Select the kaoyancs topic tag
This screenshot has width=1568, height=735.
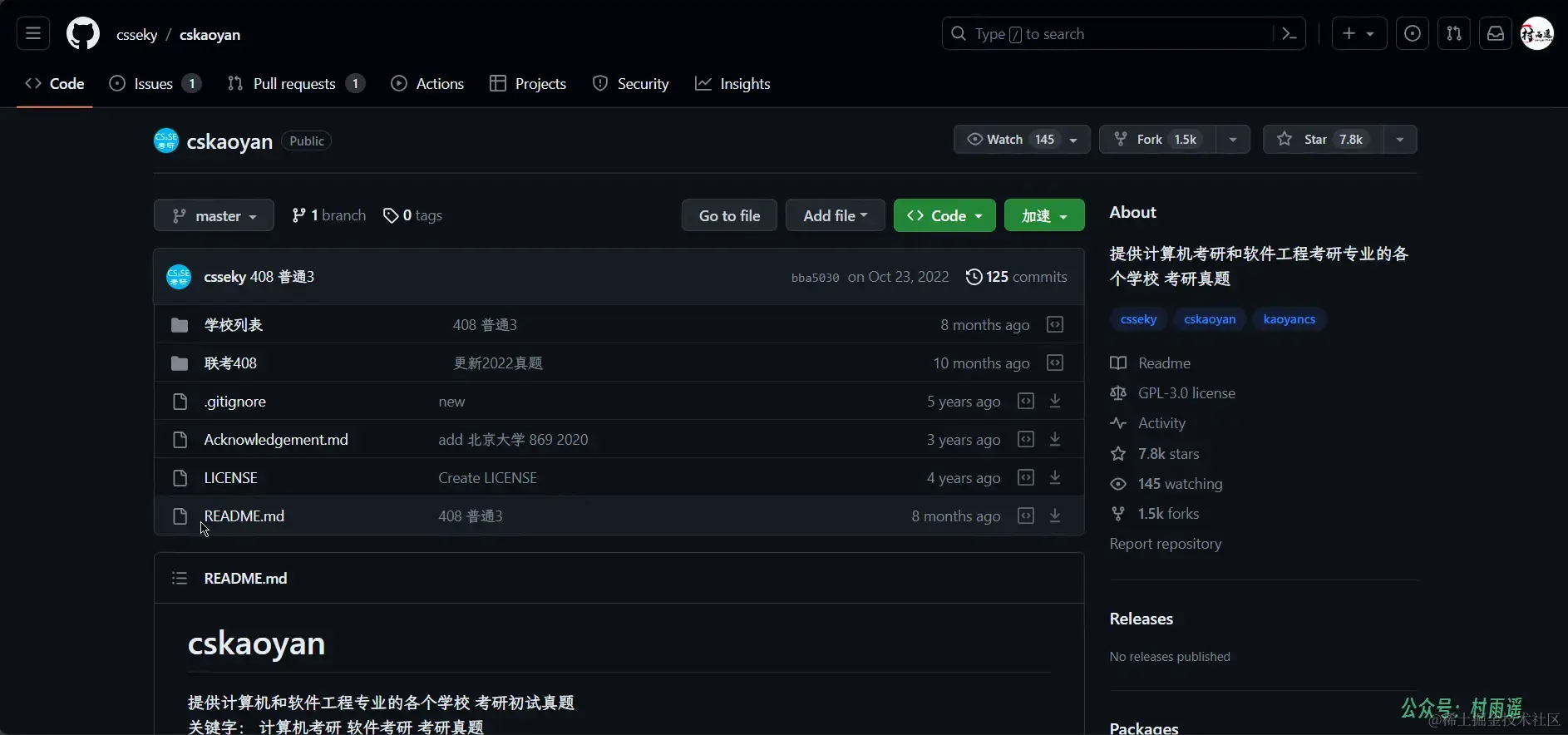coord(1289,319)
